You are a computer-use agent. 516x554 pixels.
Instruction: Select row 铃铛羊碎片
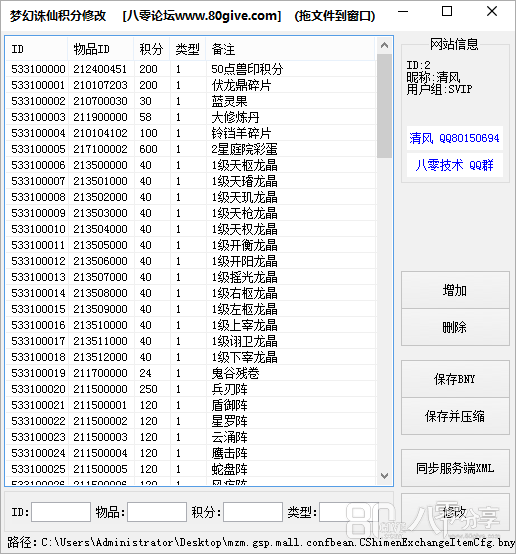[191, 133]
